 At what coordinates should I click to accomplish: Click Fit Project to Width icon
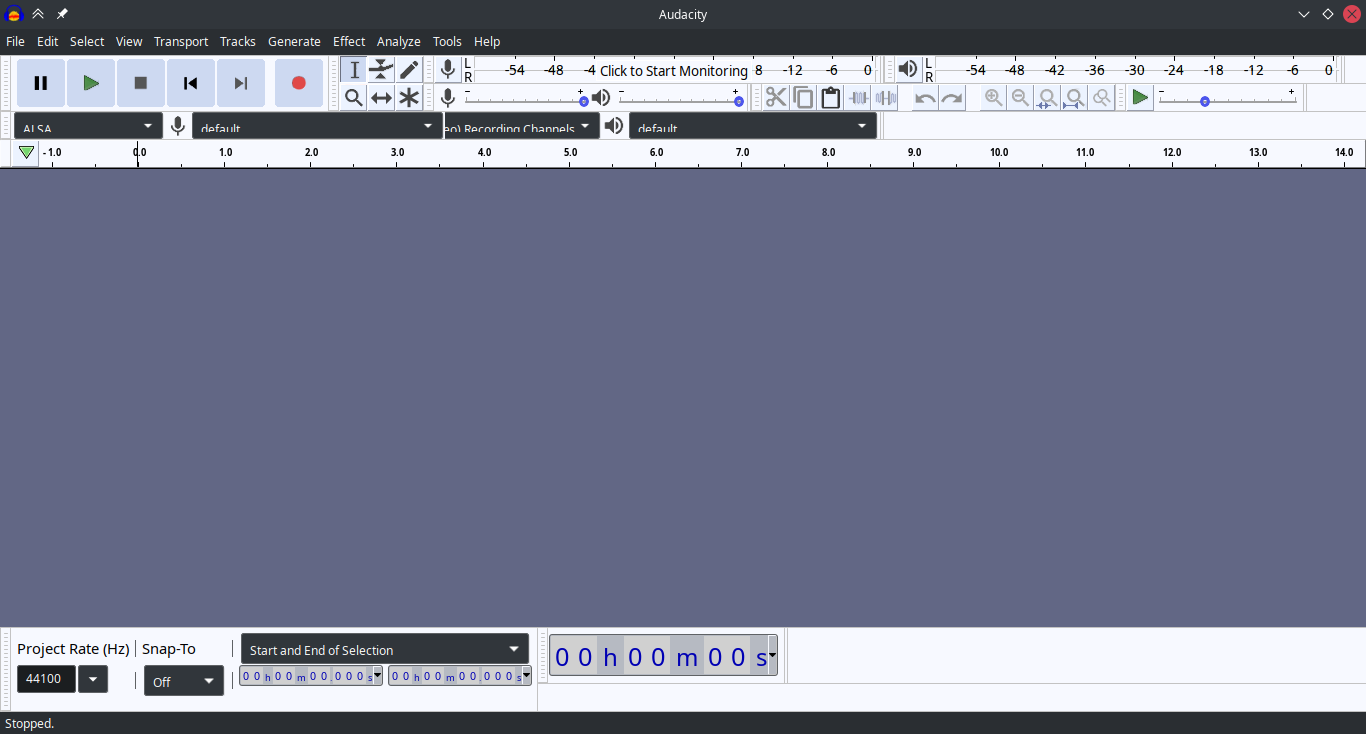pyautogui.click(x=1074, y=97)
